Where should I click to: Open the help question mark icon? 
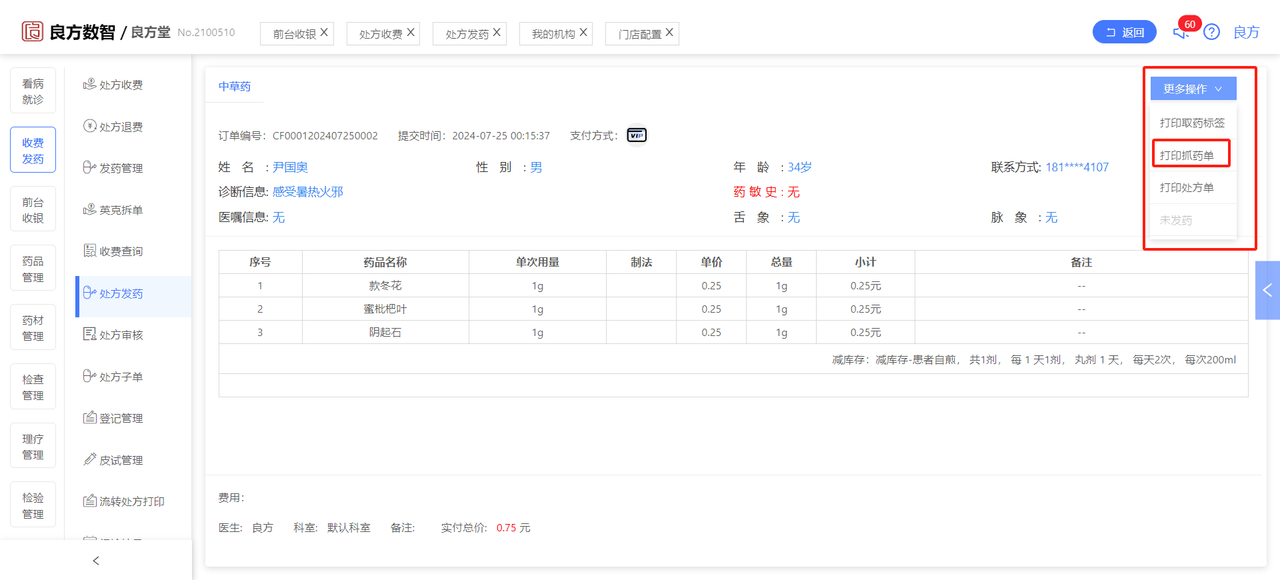pyautogui.click(x=1211, y=32)
